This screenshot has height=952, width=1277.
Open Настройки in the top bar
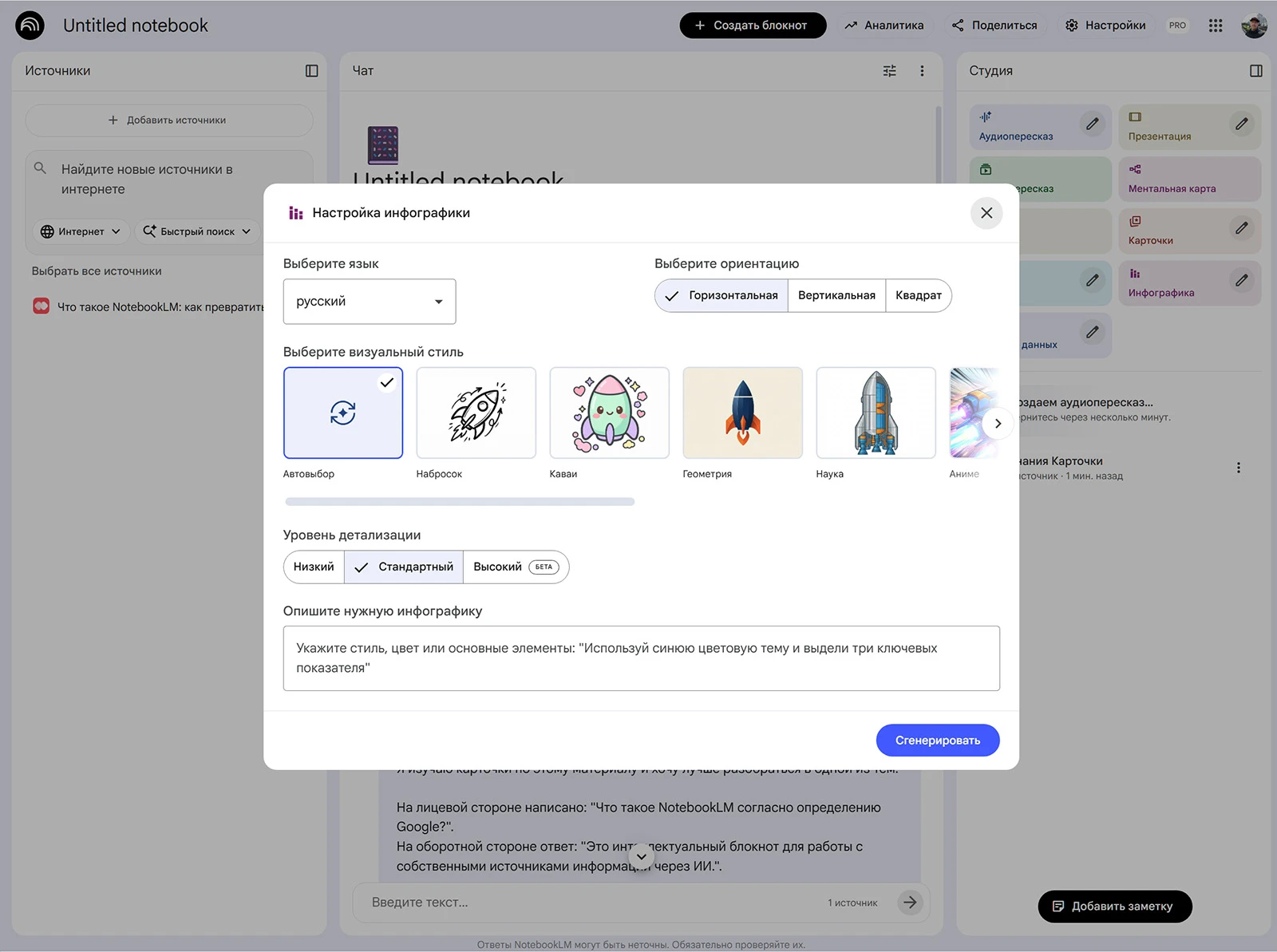pos(1105,26)
